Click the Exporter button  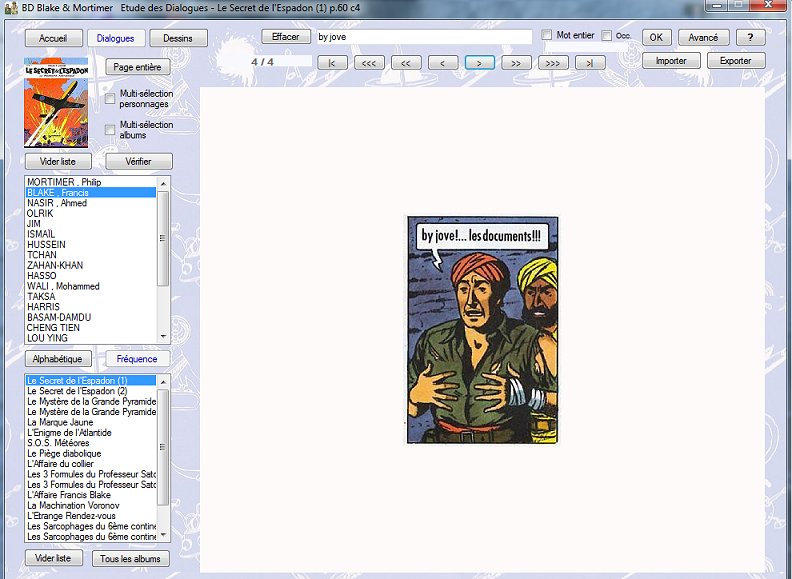pos(735,61)
